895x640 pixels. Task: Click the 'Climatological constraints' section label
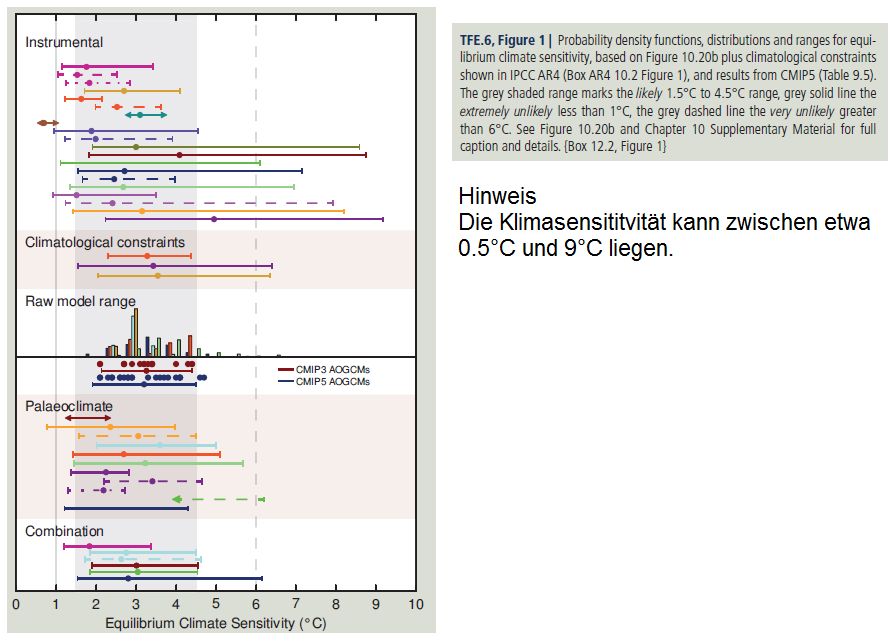coord(105,242)
